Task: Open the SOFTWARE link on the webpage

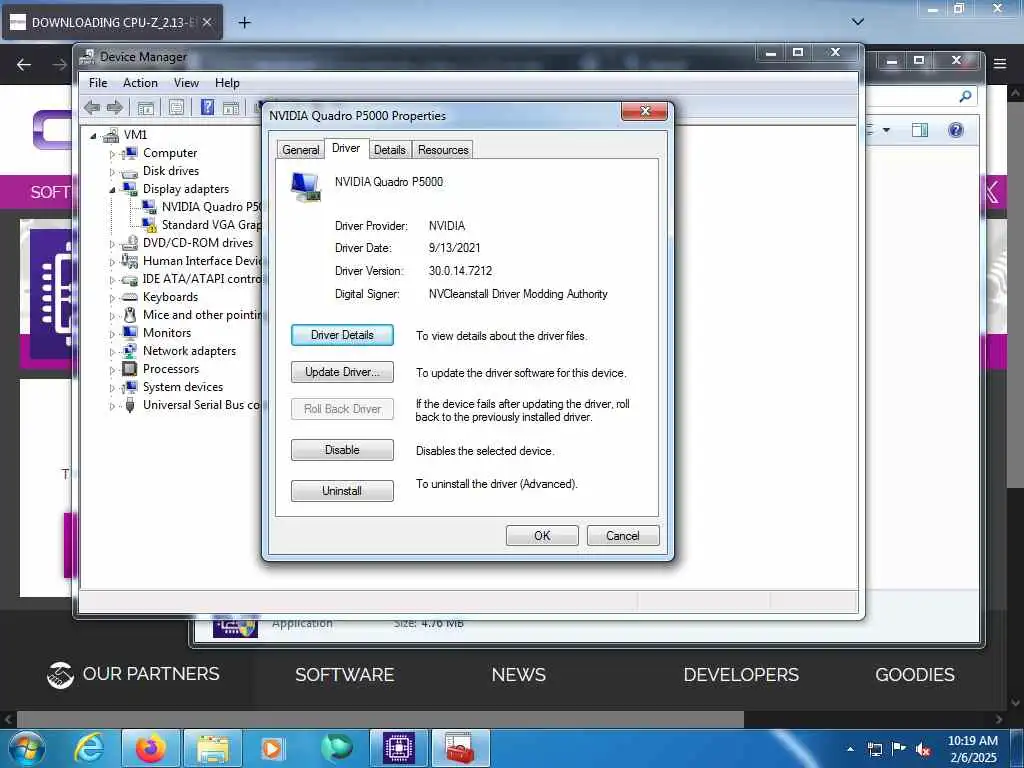Action: click(x=345, y=675)
